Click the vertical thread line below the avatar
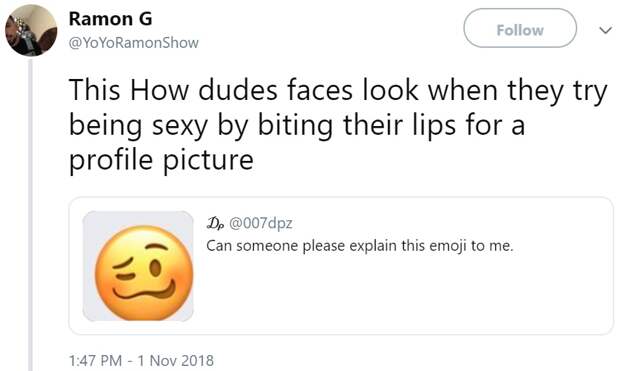The image size is (620, 371). [x=30, y=214]
